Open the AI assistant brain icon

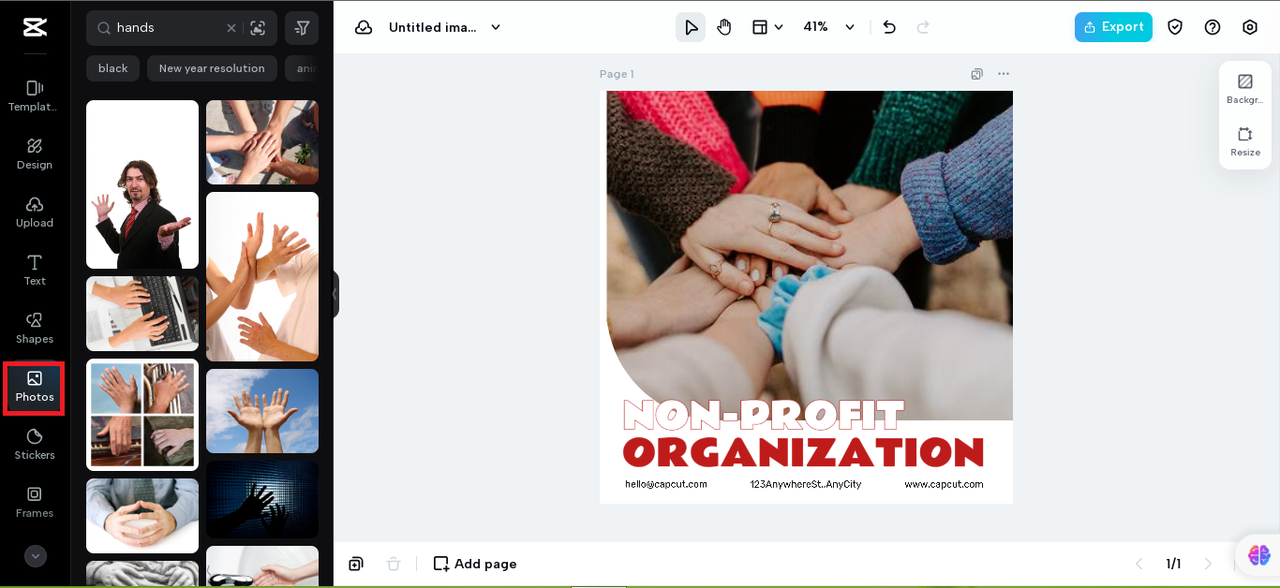point(1259,555)
